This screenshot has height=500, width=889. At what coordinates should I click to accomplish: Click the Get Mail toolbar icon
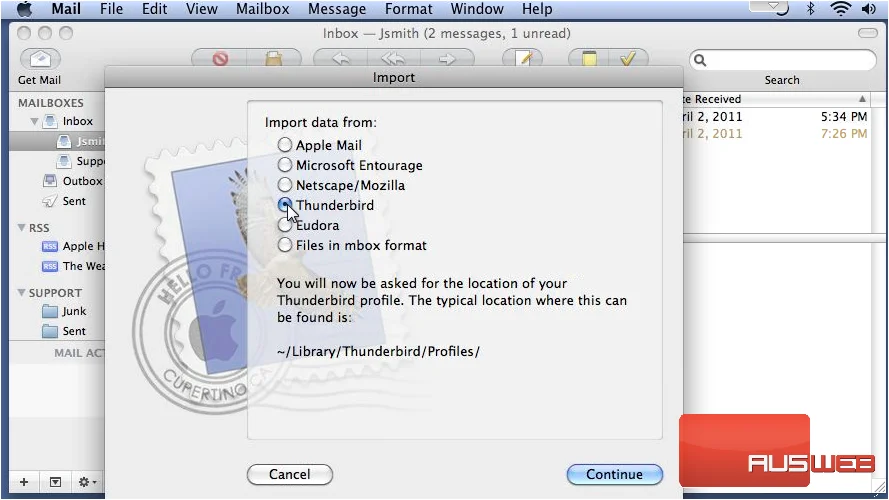(x=40, y=59)
